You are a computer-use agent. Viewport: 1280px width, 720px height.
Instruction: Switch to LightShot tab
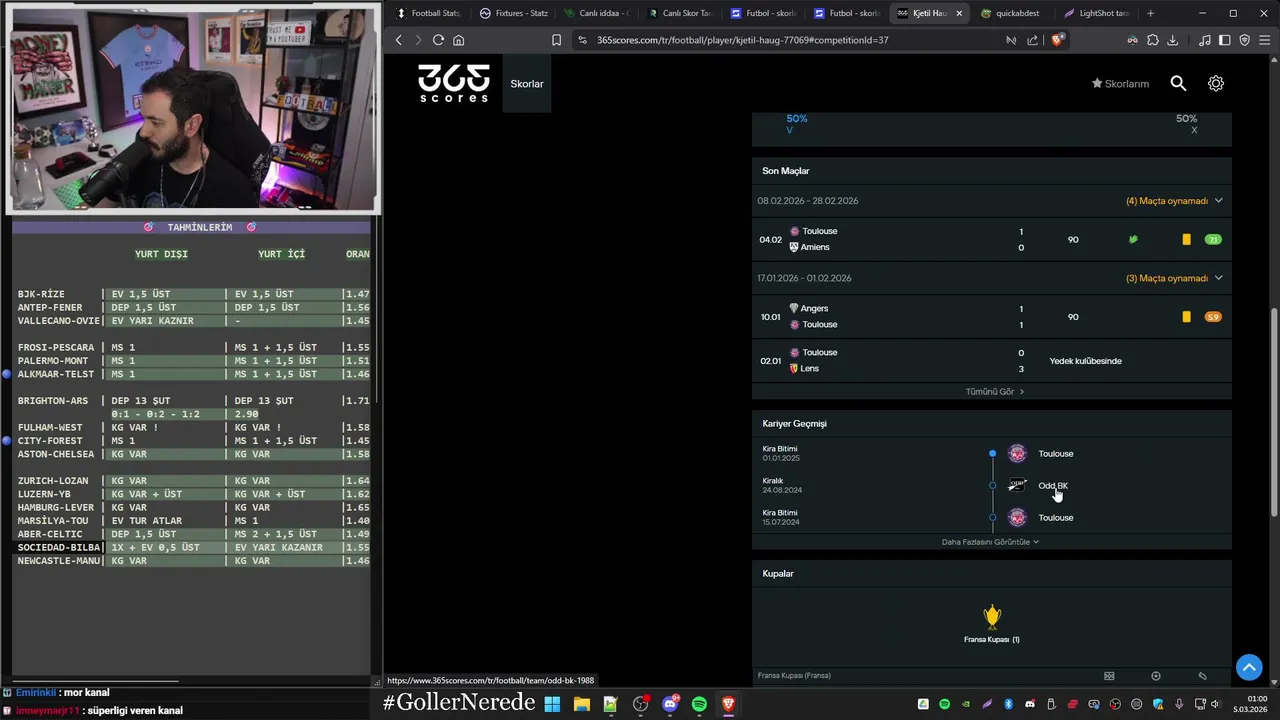[x=1095, y=13]
